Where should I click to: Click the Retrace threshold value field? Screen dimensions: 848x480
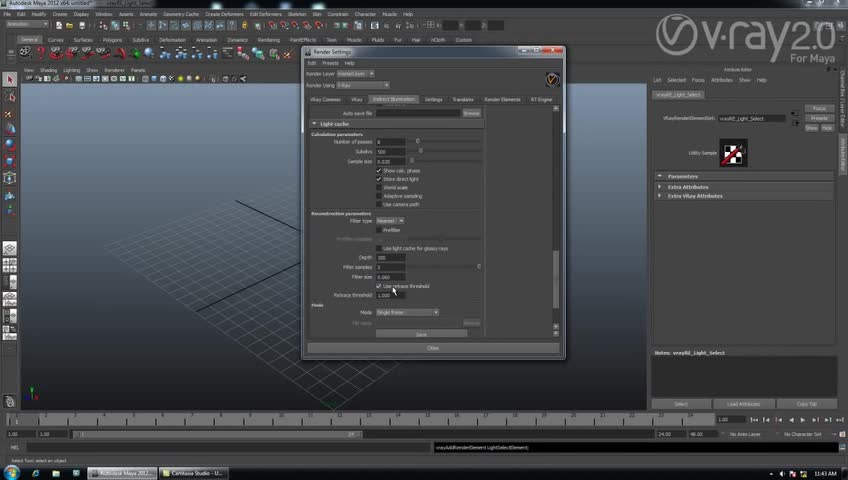[390, 295]
